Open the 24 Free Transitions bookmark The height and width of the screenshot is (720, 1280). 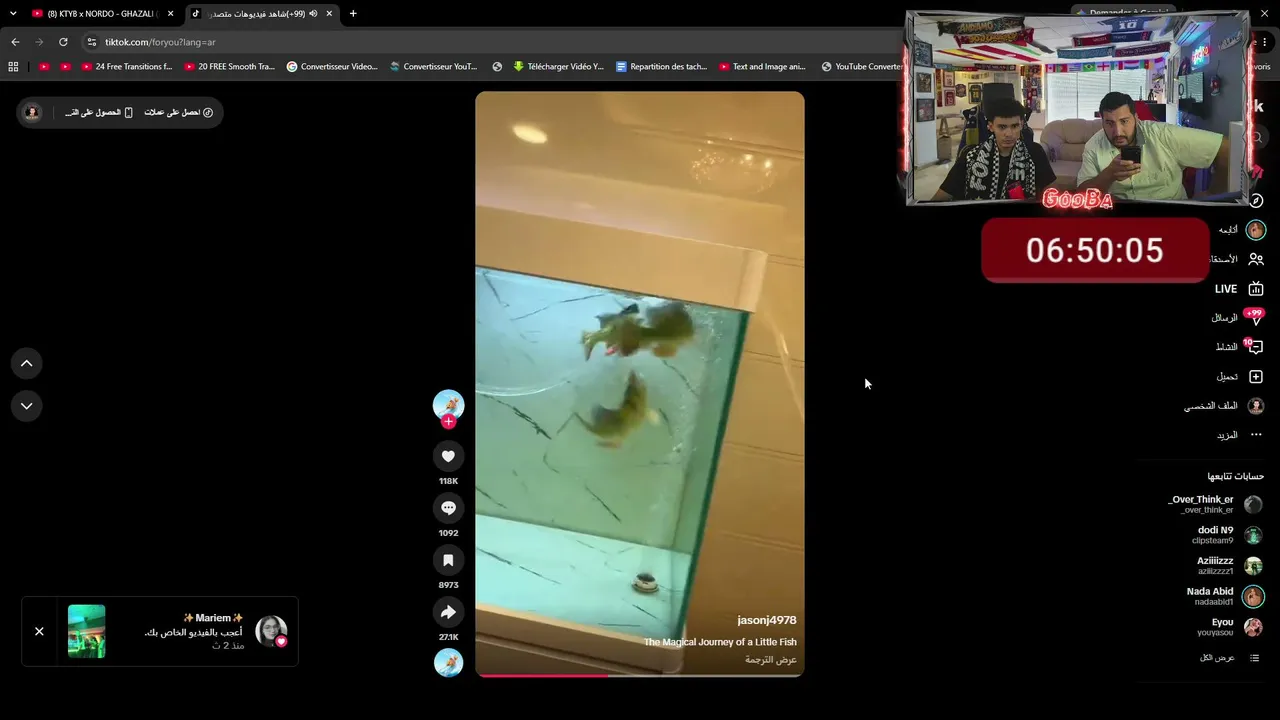tap(127, 67)
